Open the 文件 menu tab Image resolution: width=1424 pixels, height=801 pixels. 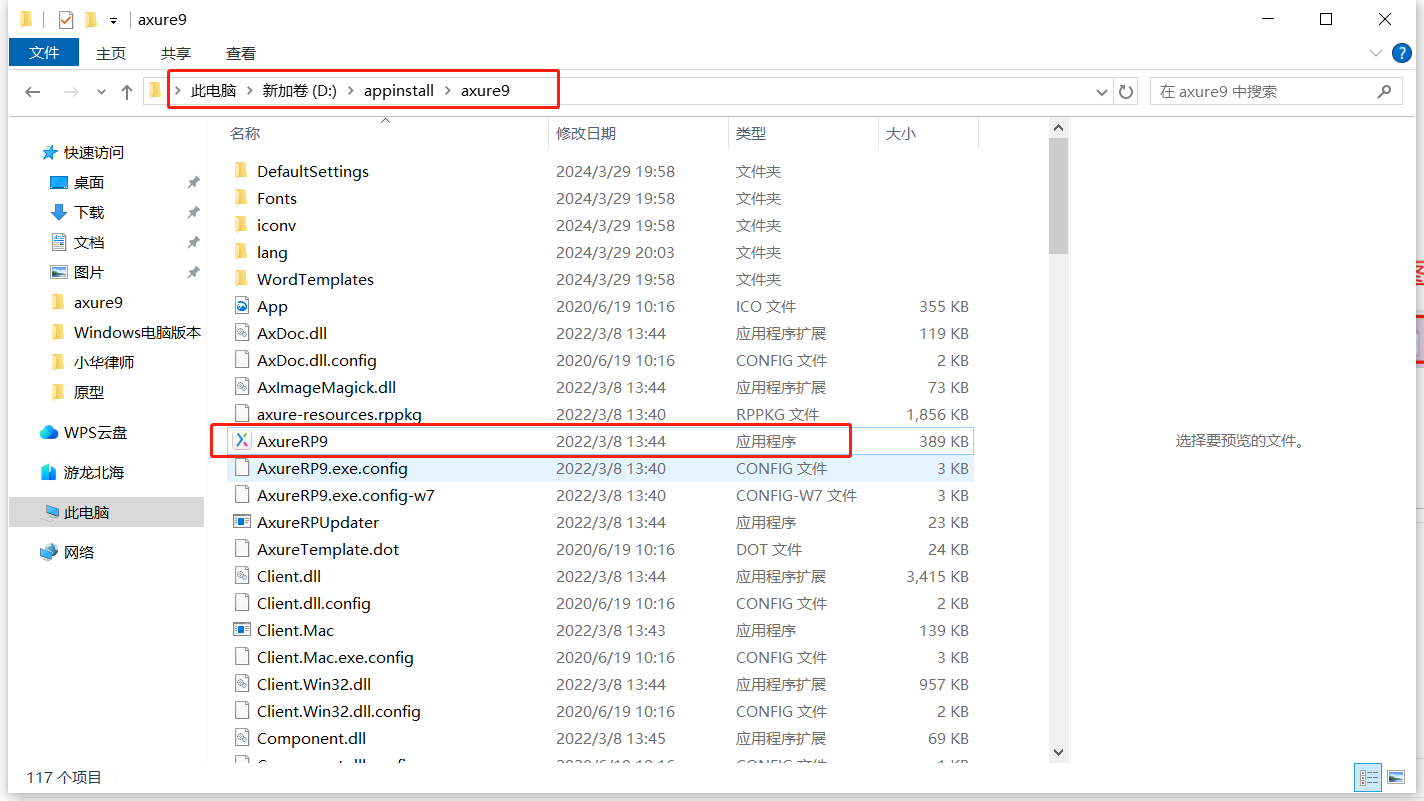click(44, 53)
